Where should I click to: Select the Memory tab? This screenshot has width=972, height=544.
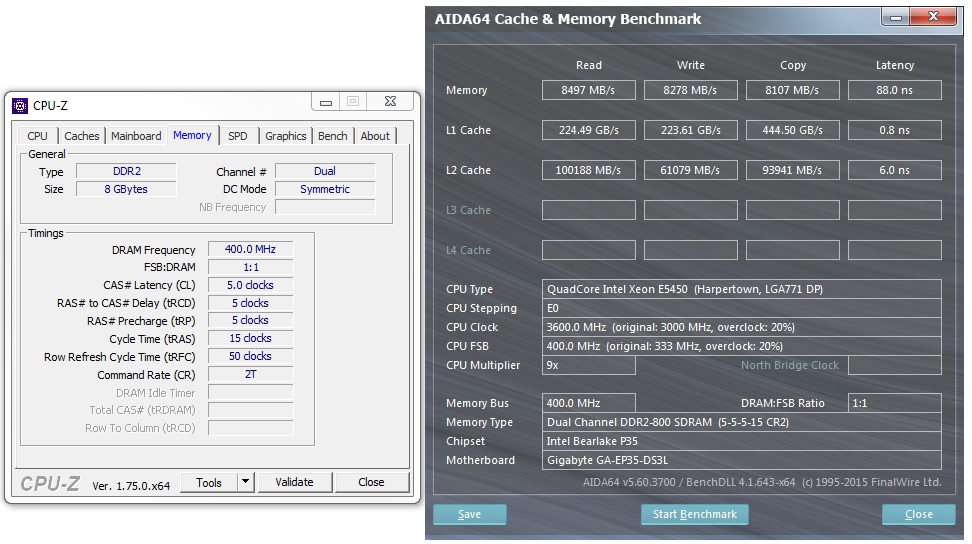pos(192,135)
